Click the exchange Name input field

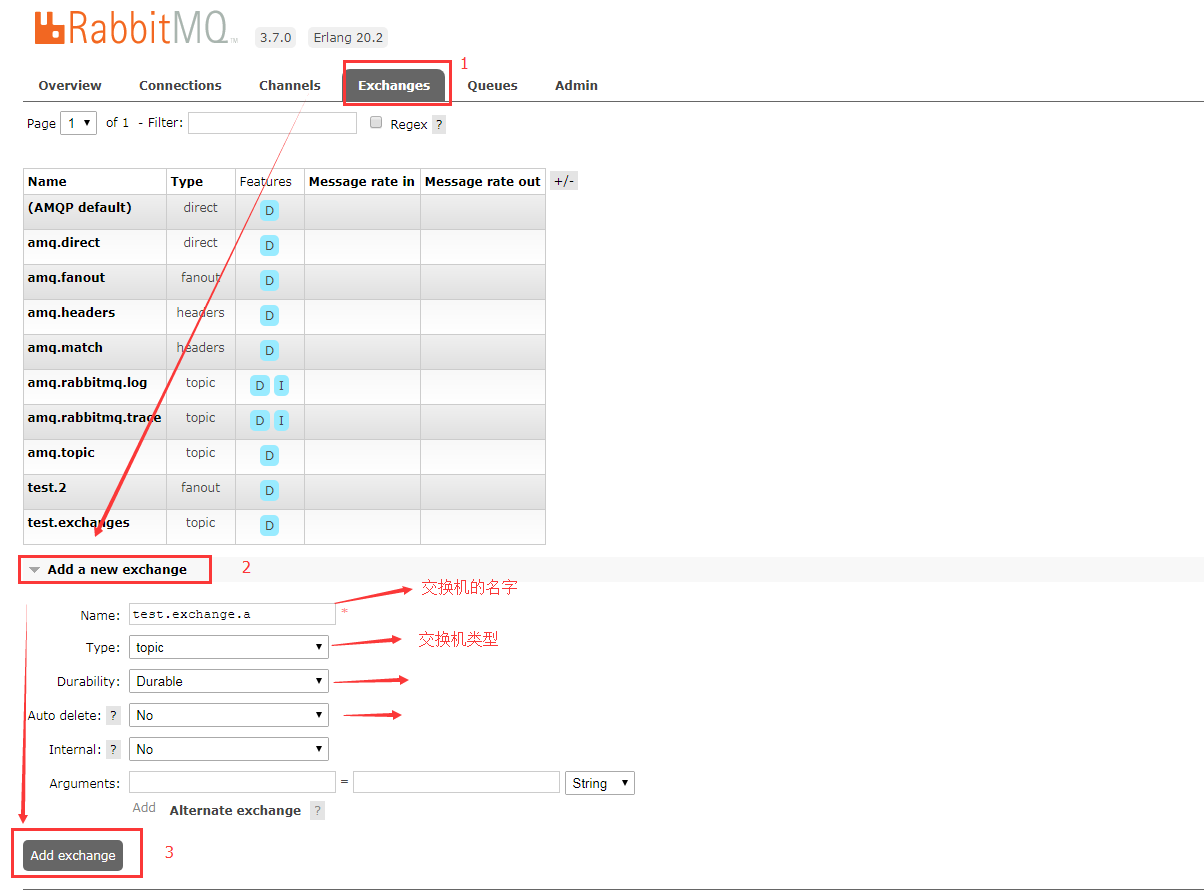pos(232,614)
